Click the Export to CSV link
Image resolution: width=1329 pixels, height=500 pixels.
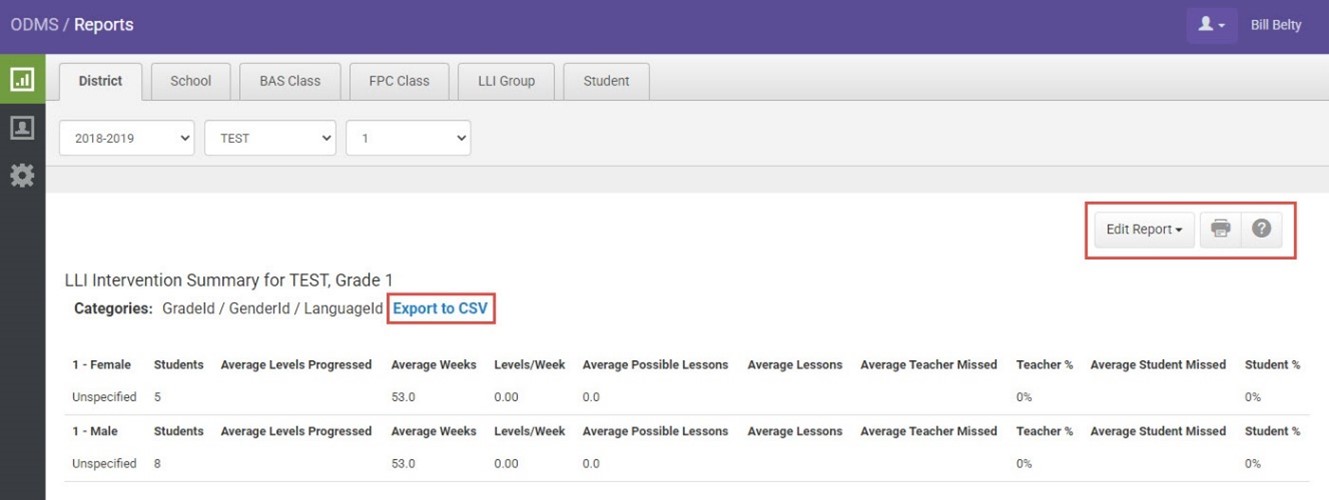click(x=440, y=308)
